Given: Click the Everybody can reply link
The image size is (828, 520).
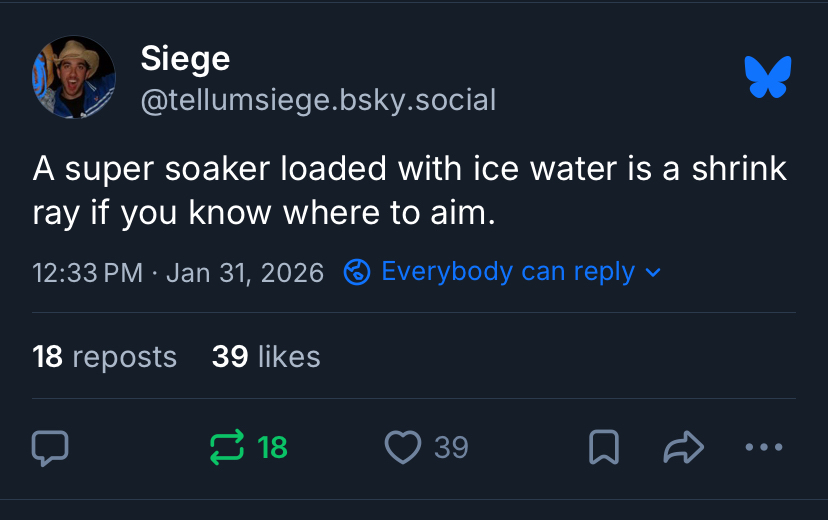Looking at the screenshot, I should click(508, 272).
